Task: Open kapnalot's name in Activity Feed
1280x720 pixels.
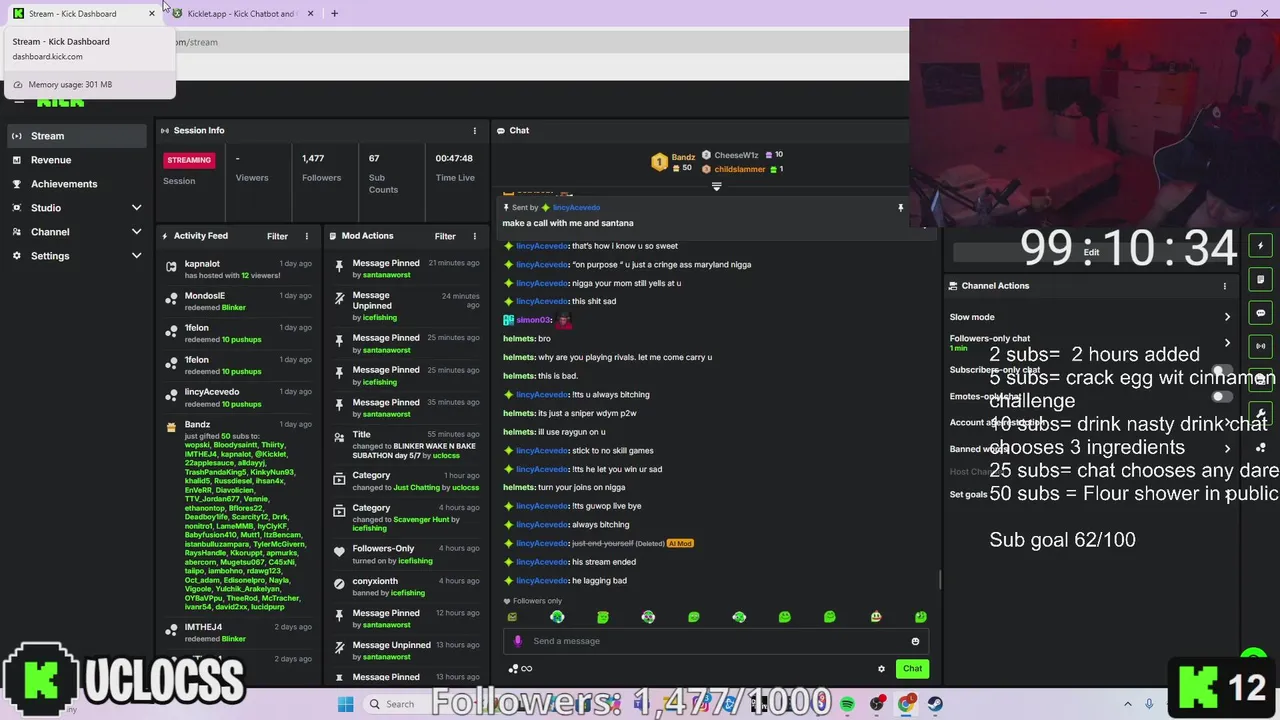Action: pyautogui.click(x=202, y=264)
